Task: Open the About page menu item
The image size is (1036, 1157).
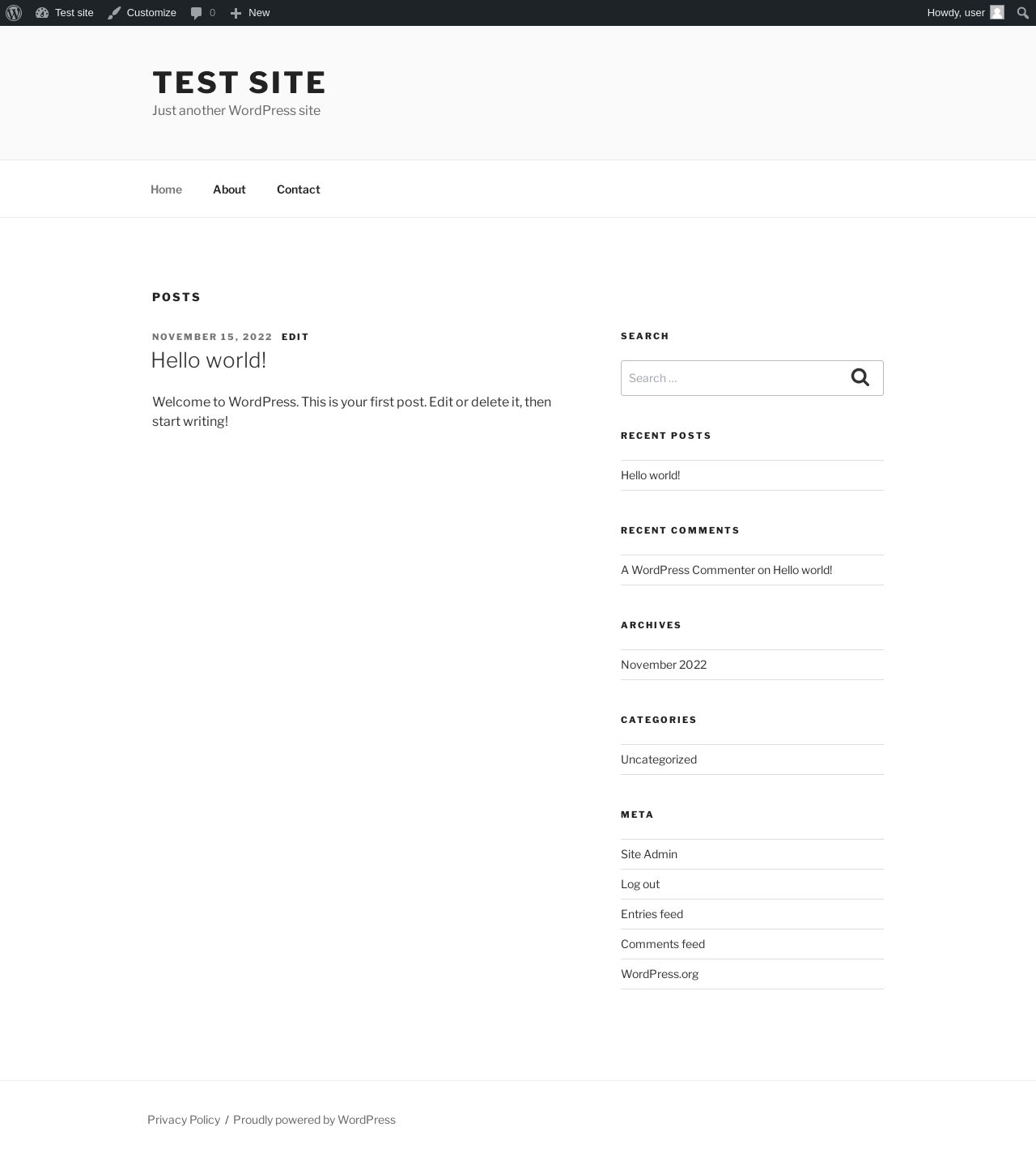Action: [229, 189]
